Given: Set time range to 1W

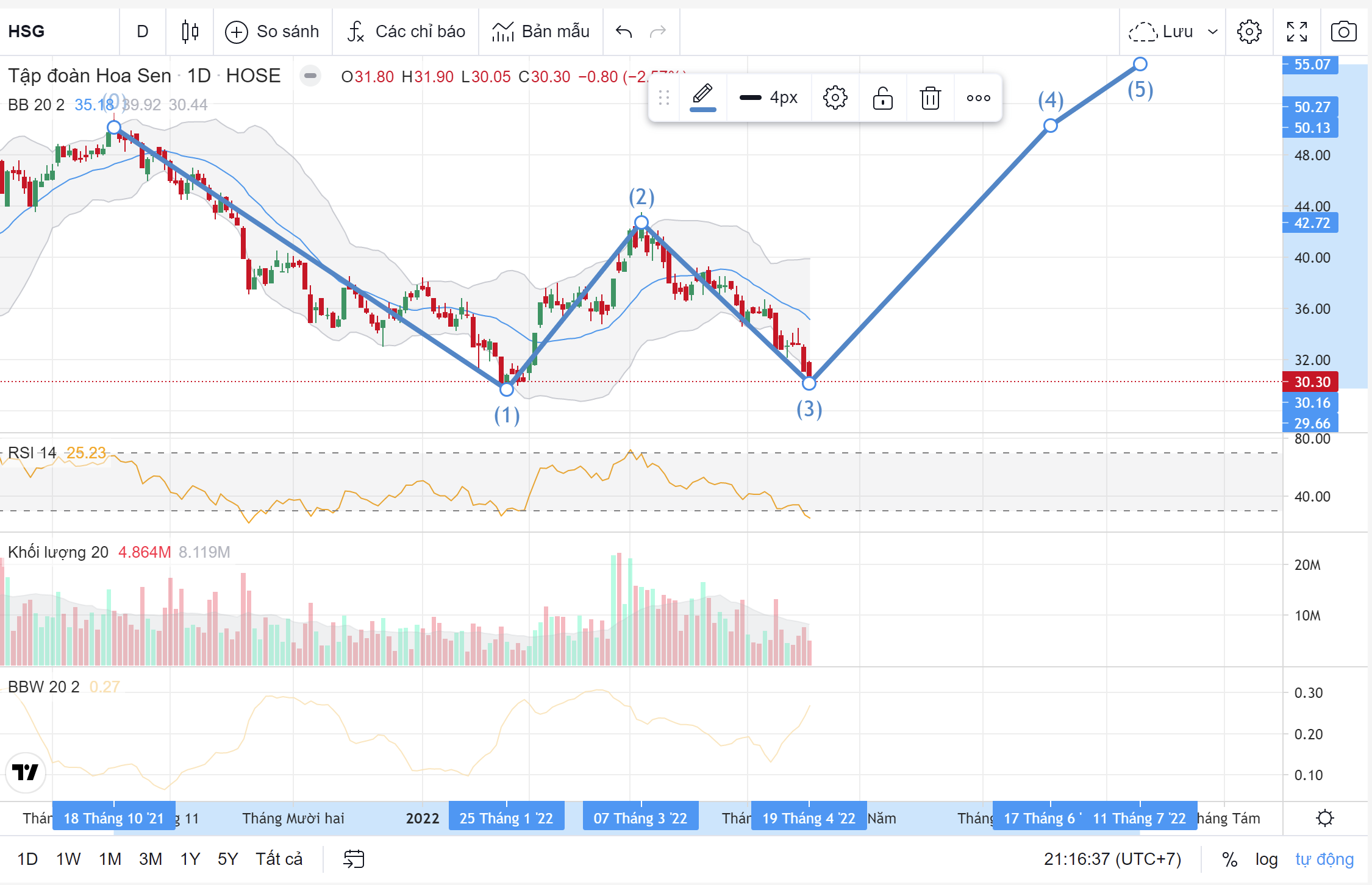Looking at the screenshot, I should point(68,859).
